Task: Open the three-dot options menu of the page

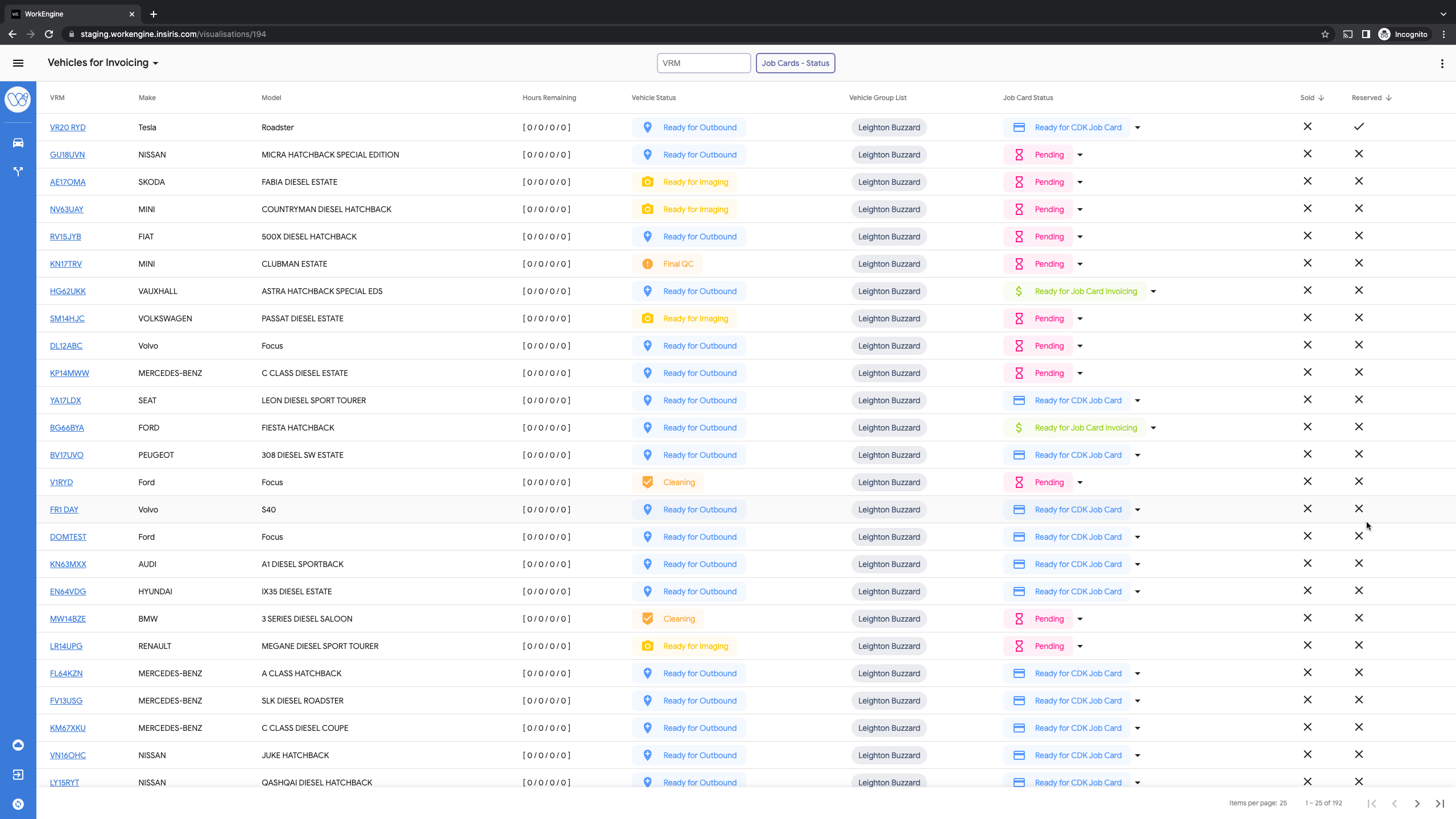Action: pos(1442,64)
